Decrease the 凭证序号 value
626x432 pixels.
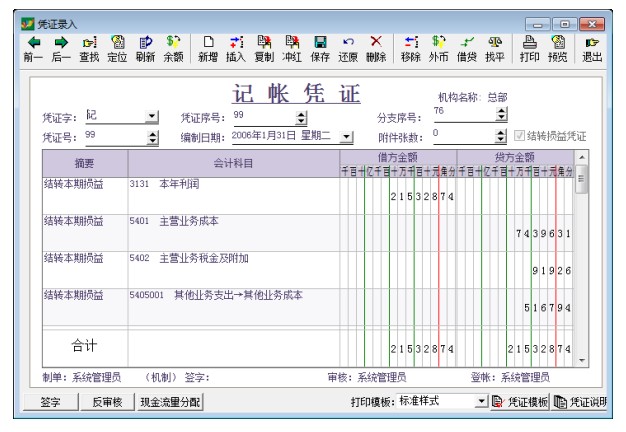[301, 121]
